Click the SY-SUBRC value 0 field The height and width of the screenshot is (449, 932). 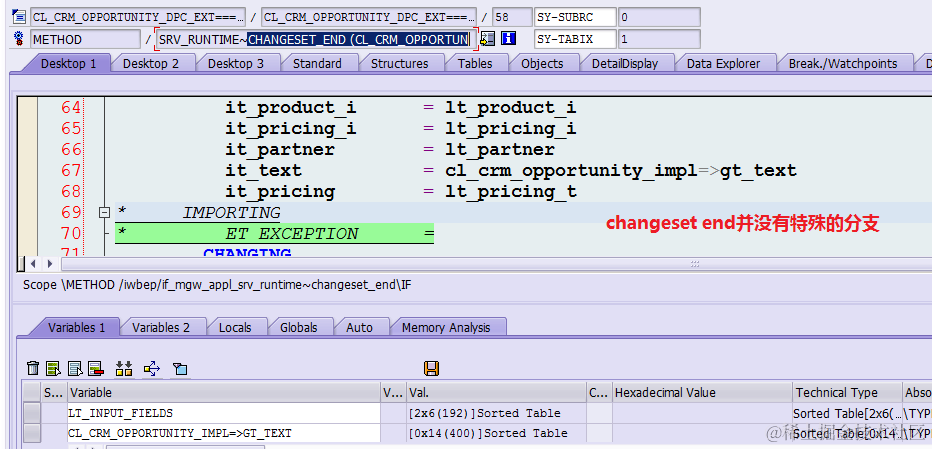click(659, 17)
